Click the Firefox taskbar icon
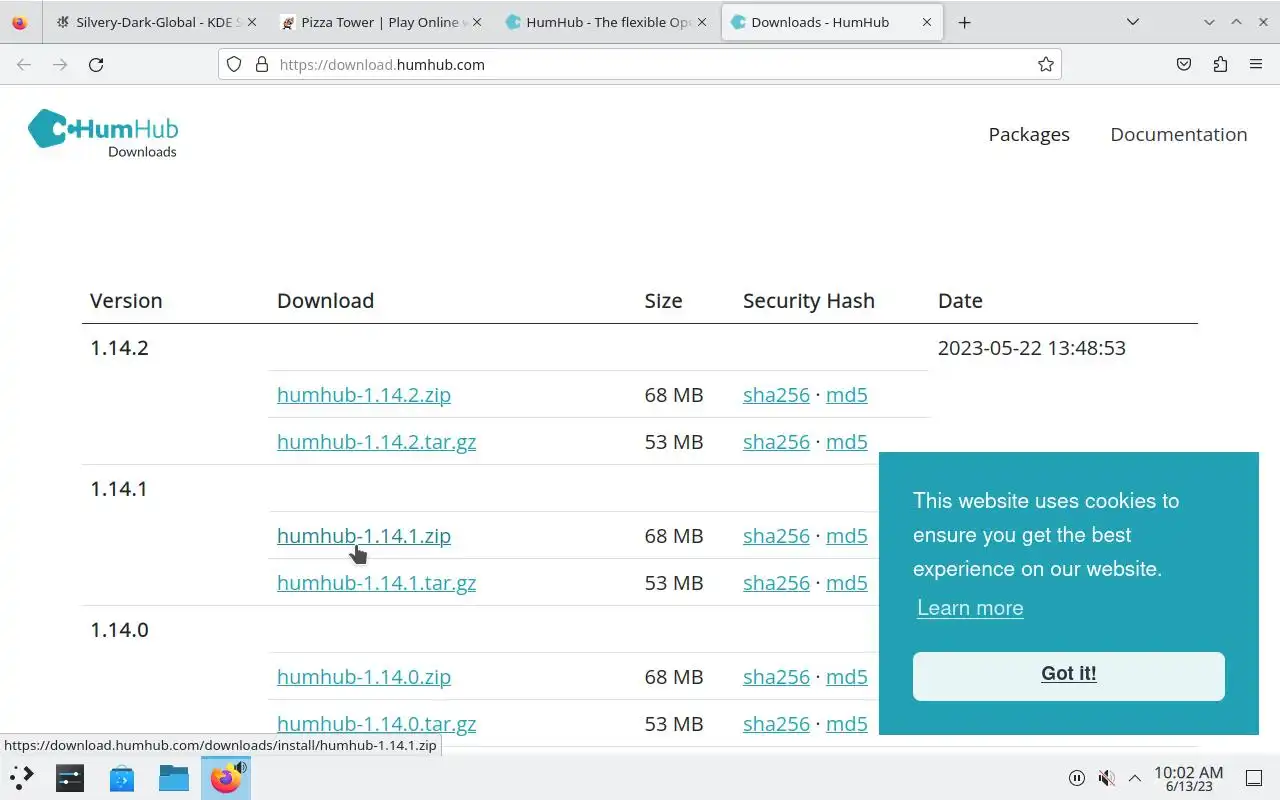The width and height of the screenshot is (1280, 800). tap(226, 777)
